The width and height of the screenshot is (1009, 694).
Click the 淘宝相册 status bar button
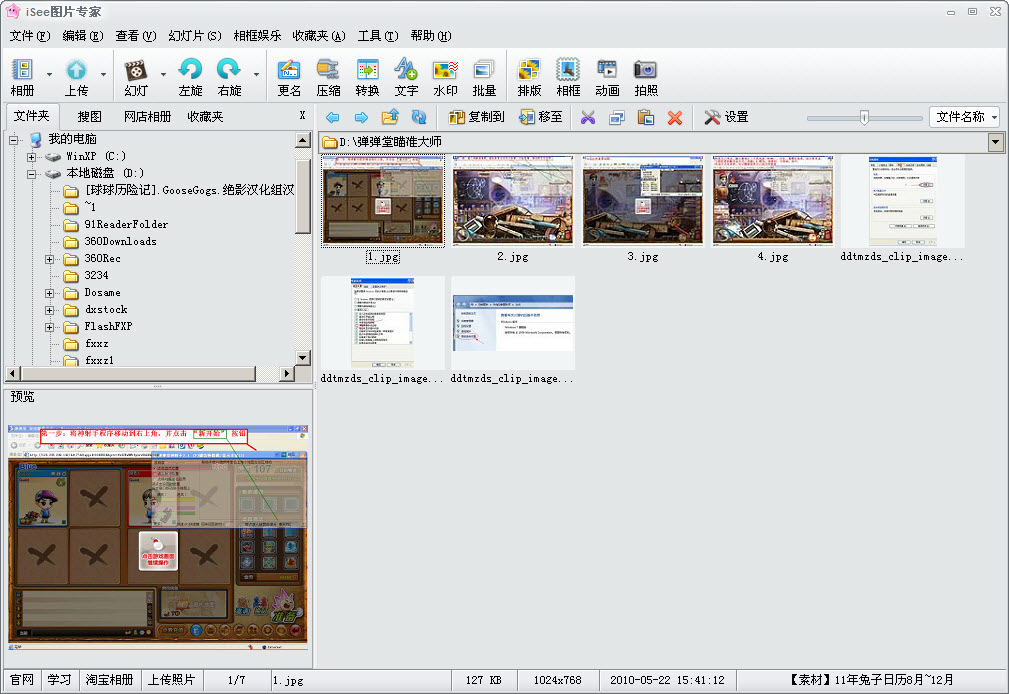[x=109, y=680]
